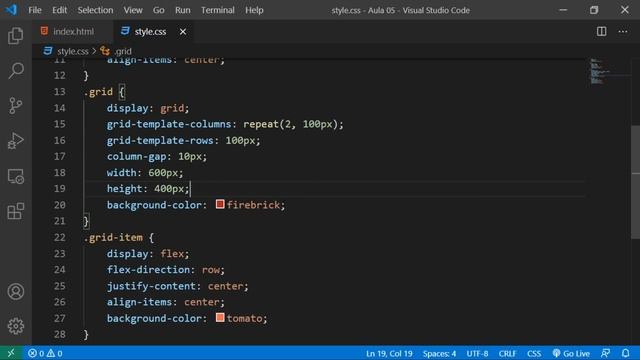Click the .grid-item selector on line 22

point(113,238)
